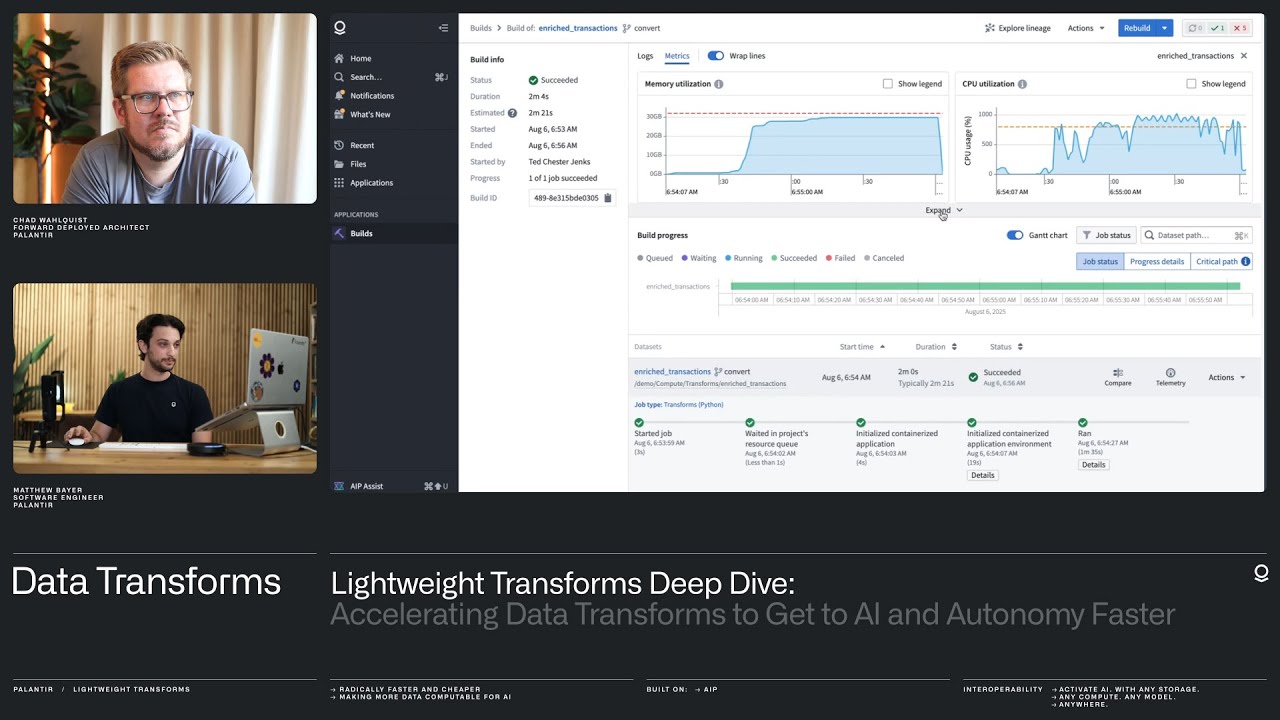1280x720 pixels.
Task: Open the Rebuild dropdown arrow
Action: click(x=1165, y=28)
